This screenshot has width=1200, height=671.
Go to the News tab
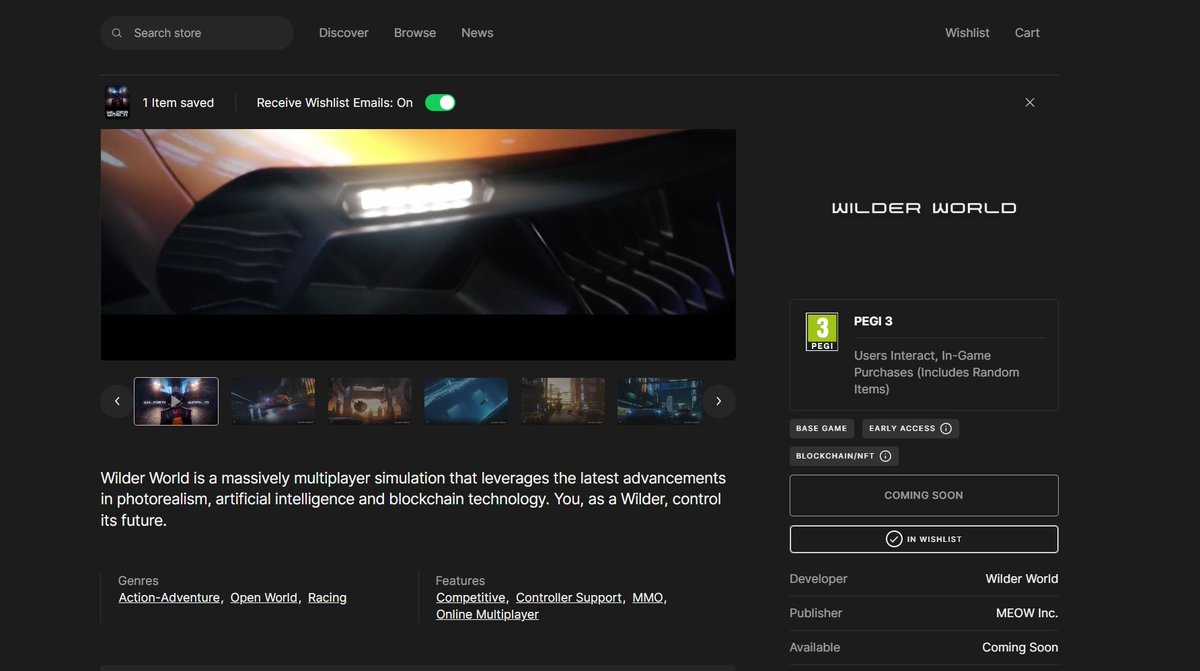tap(477, 33)
